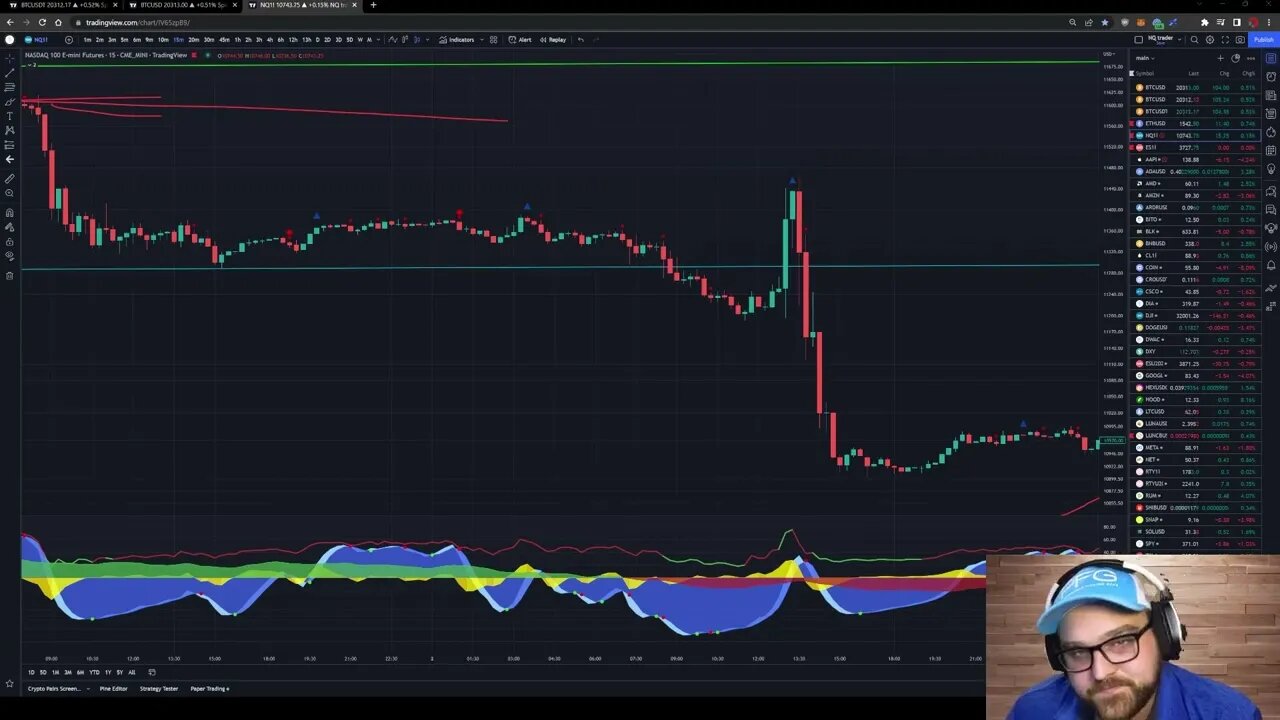Viewport: 1280px width, 720px height.
Task: Select the ruler measure tool
Action: (9, 178)
